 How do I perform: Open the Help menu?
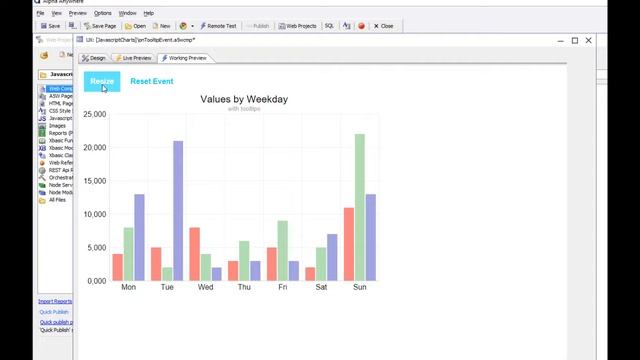point(149,13)
